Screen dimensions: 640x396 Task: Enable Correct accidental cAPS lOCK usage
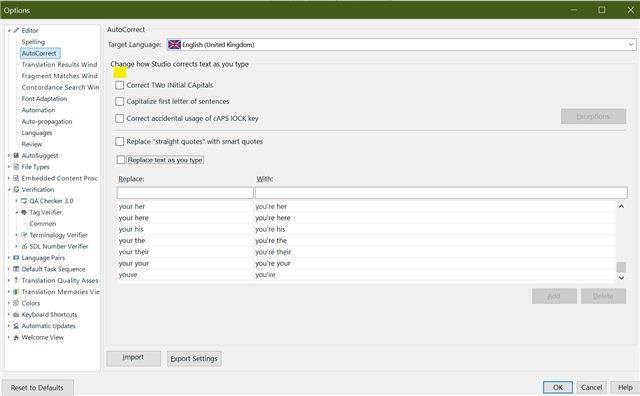(120, 118)
